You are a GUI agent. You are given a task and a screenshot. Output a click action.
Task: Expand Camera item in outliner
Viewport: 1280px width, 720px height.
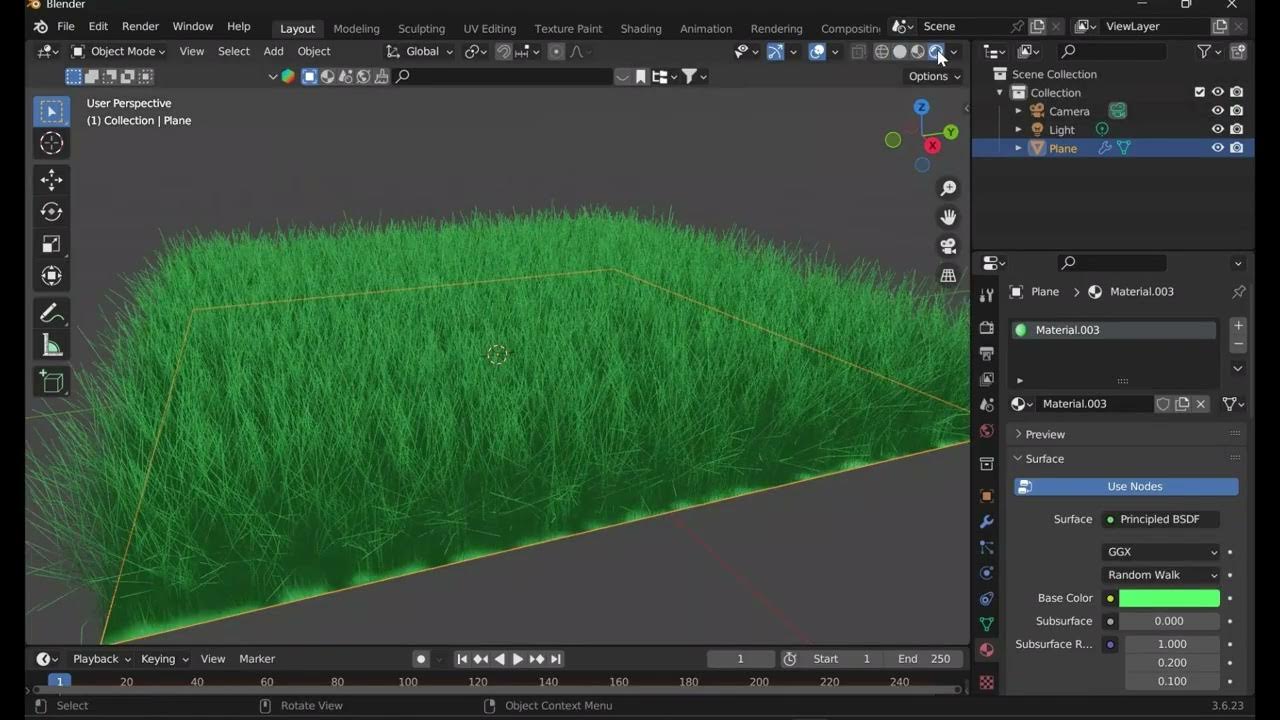click(1019, 111)
